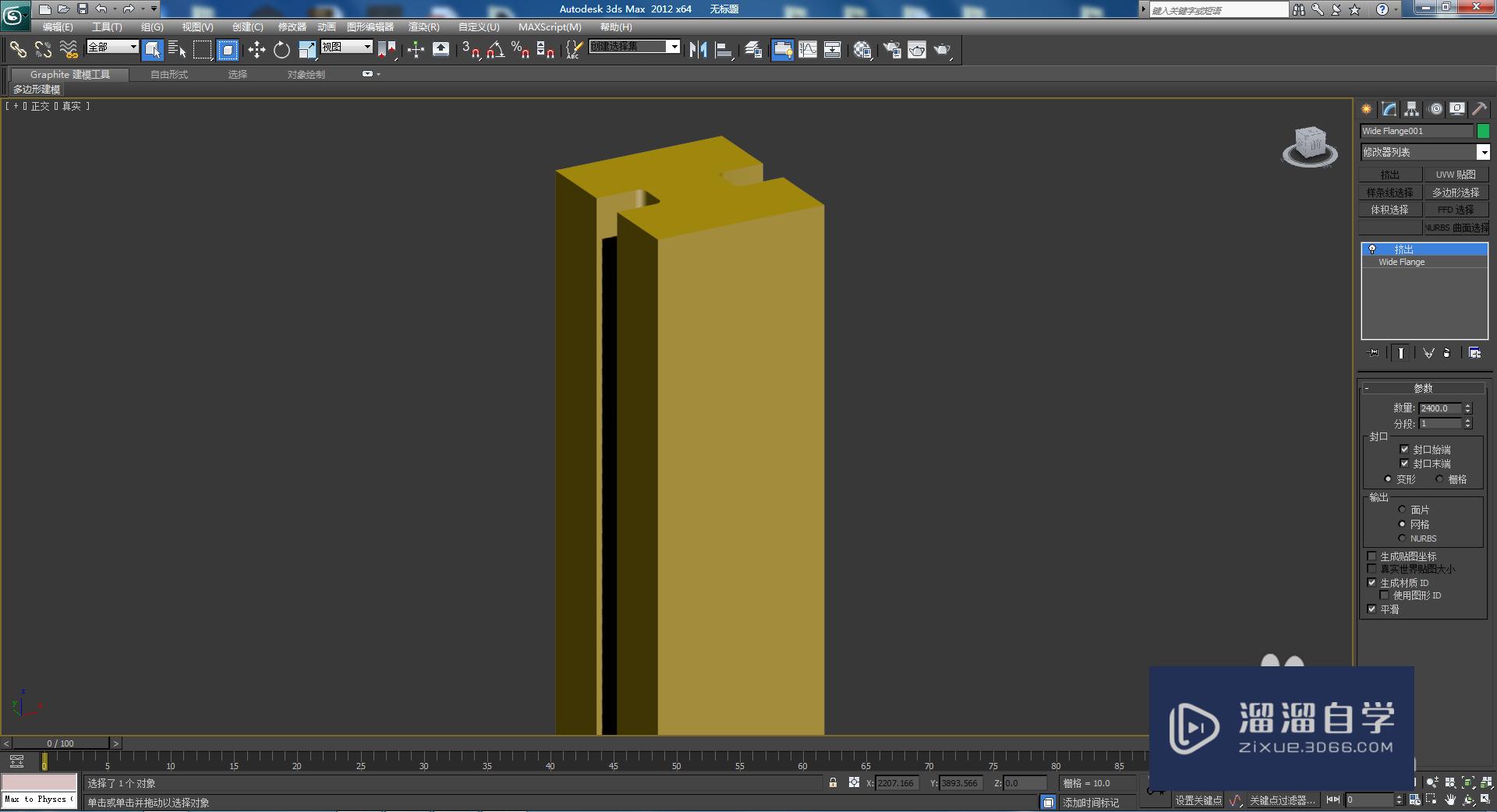The image size is (1497, 812).
Task: Toggle the Selection Lock padlock icon
Action: (x=833, y=782)
